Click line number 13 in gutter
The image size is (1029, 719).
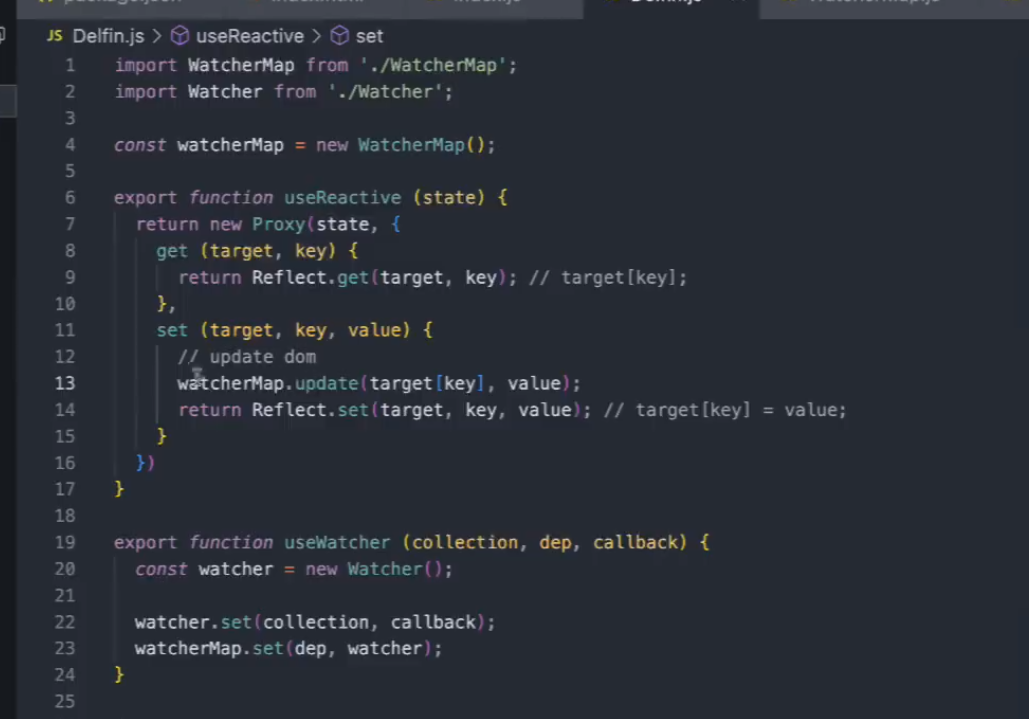coord(65,383)
